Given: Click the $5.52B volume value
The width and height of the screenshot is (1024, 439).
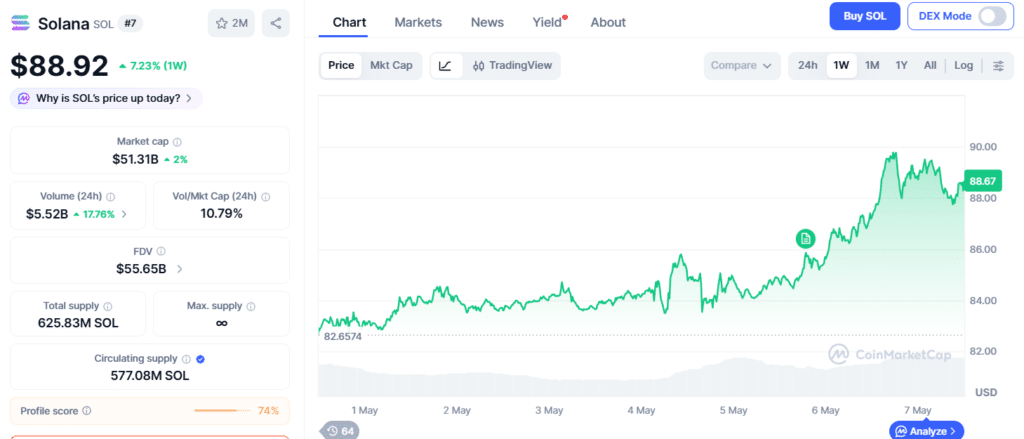Looking at the screenshot, I should tap(47, 214).
